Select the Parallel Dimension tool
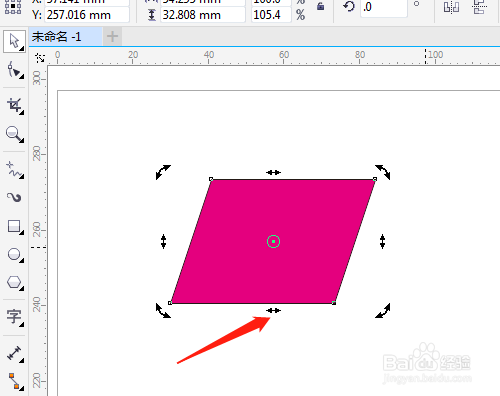500x396 pixels. [15, 354]
